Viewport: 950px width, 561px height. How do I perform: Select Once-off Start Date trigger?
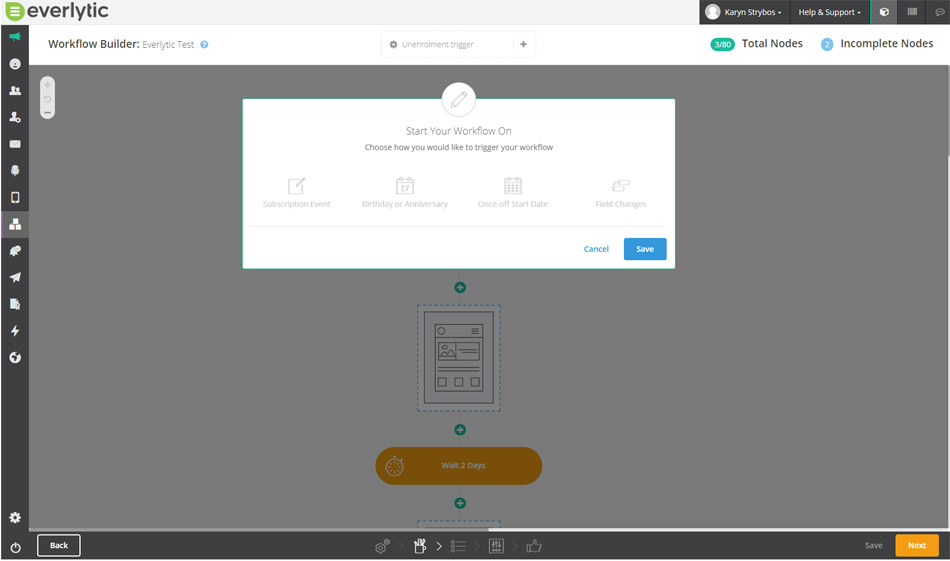(x=512, y=186)
